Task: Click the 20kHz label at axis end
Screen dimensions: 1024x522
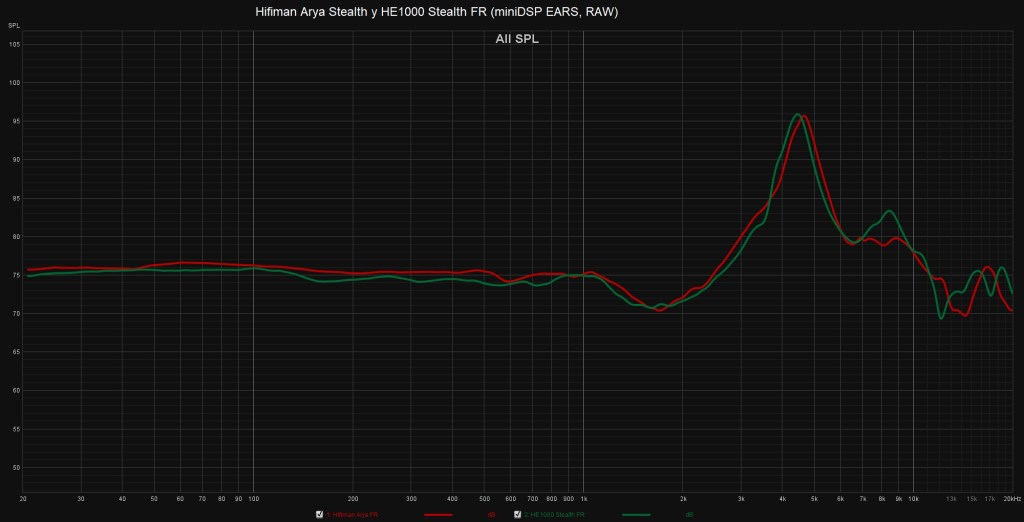Action: (1010, 497)
